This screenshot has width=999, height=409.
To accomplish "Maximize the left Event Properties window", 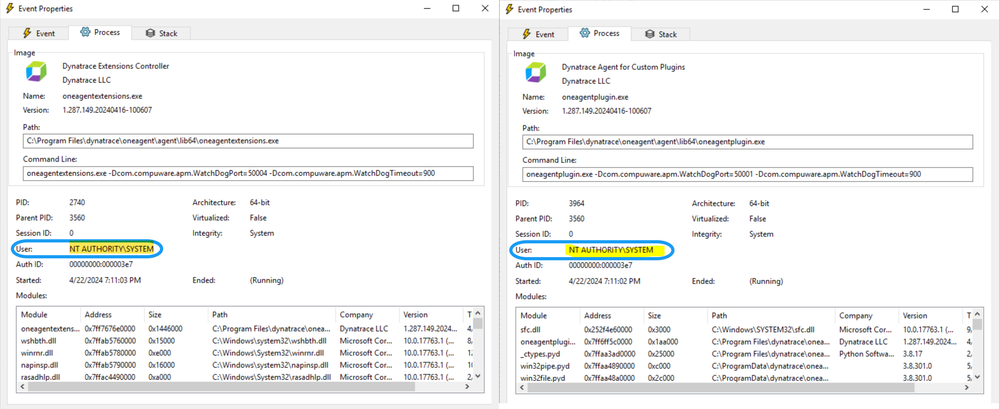I will click(456, 8).
